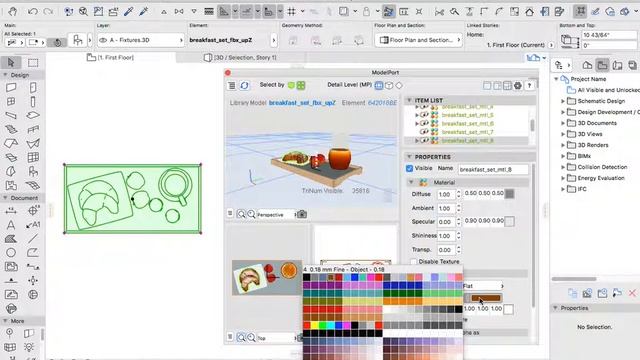Click the brown pen color swatch button
Image resolution: width=640 pixels, height=360 pixels.
tap(486, 298)
